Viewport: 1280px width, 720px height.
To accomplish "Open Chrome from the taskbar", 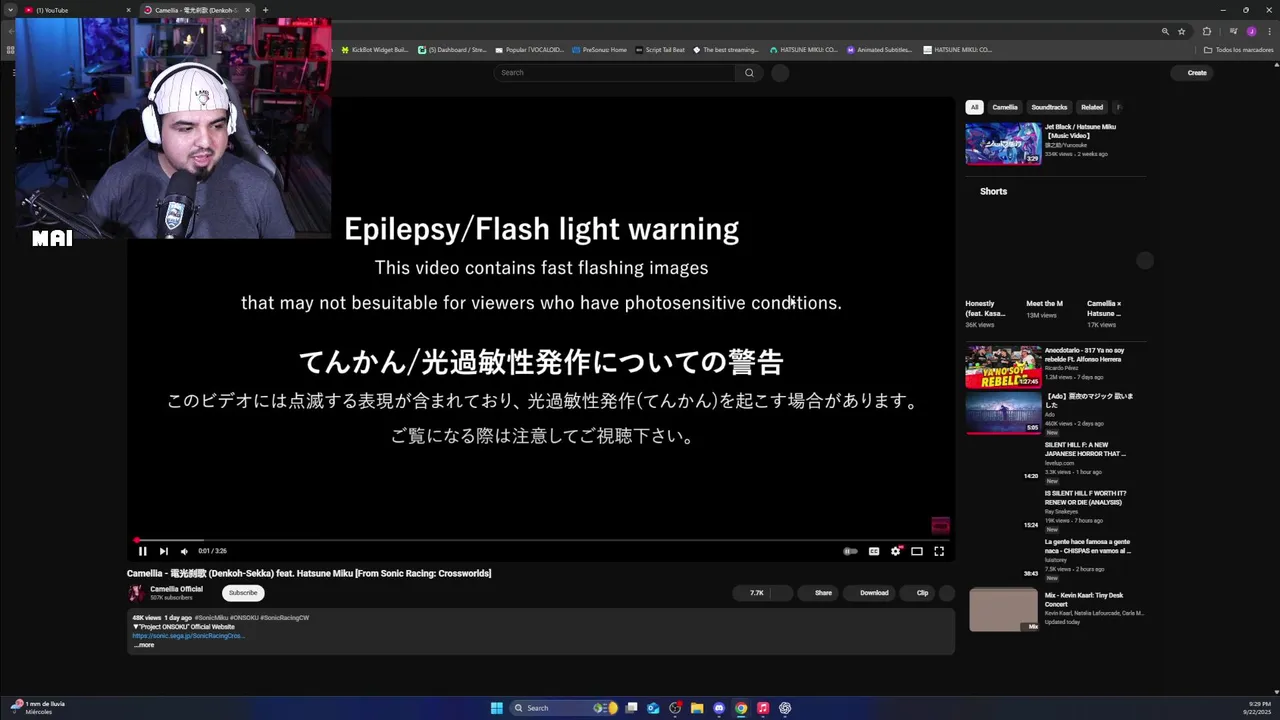I will coord(741,708).
